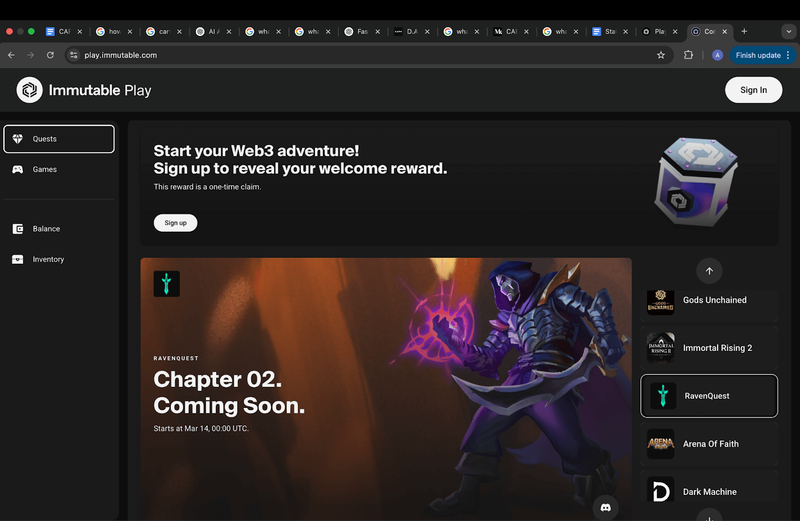Viewport: 800px width, 521px height.
Task: Click the Arena logo thumbnail
Action: coord(661,444)
